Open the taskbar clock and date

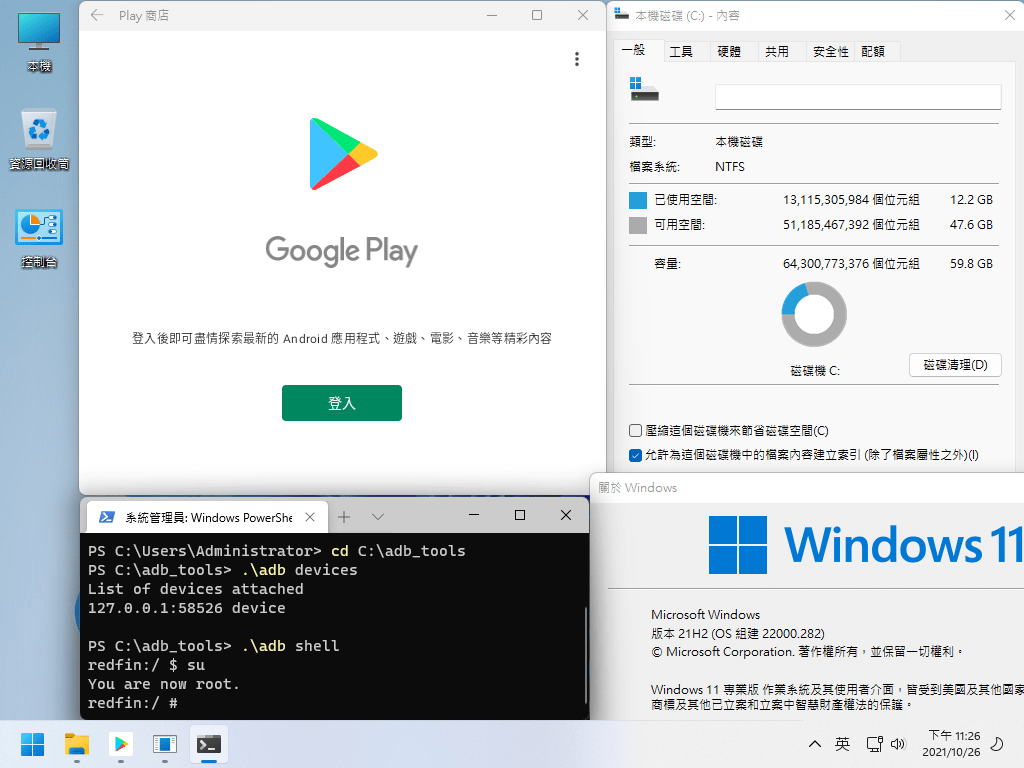coord(951,744)
